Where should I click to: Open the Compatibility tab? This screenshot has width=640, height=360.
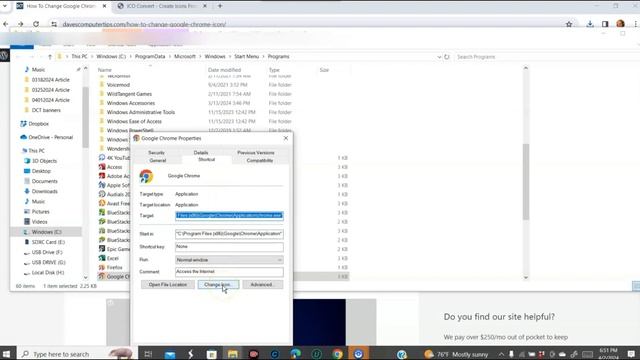click(x=260, y=160)
